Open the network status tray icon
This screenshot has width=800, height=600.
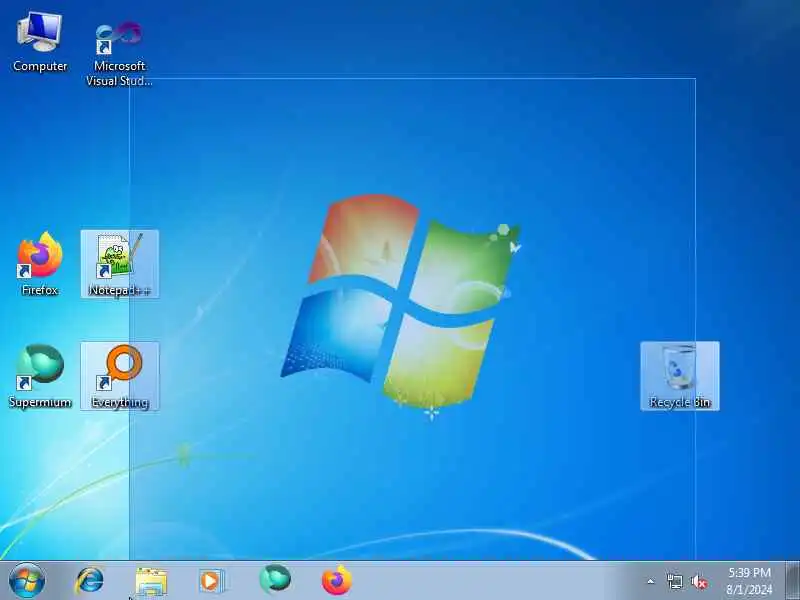[674, 581]
